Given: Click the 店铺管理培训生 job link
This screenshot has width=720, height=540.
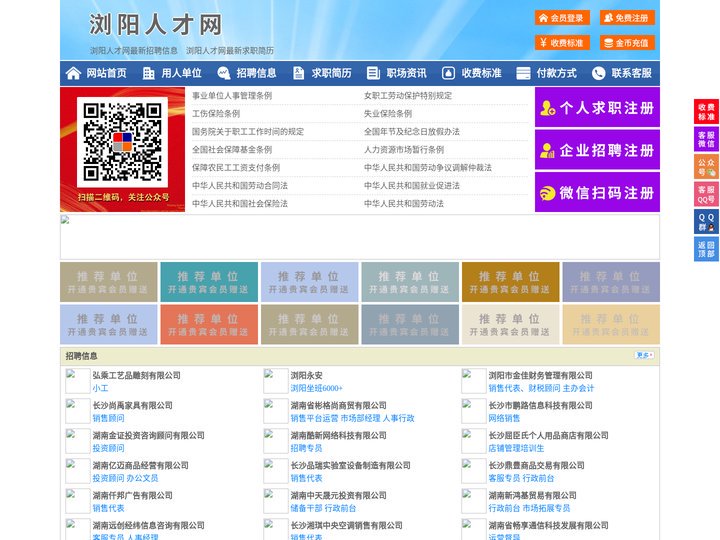Looking at the screenshot, I should tap(516, 448).
